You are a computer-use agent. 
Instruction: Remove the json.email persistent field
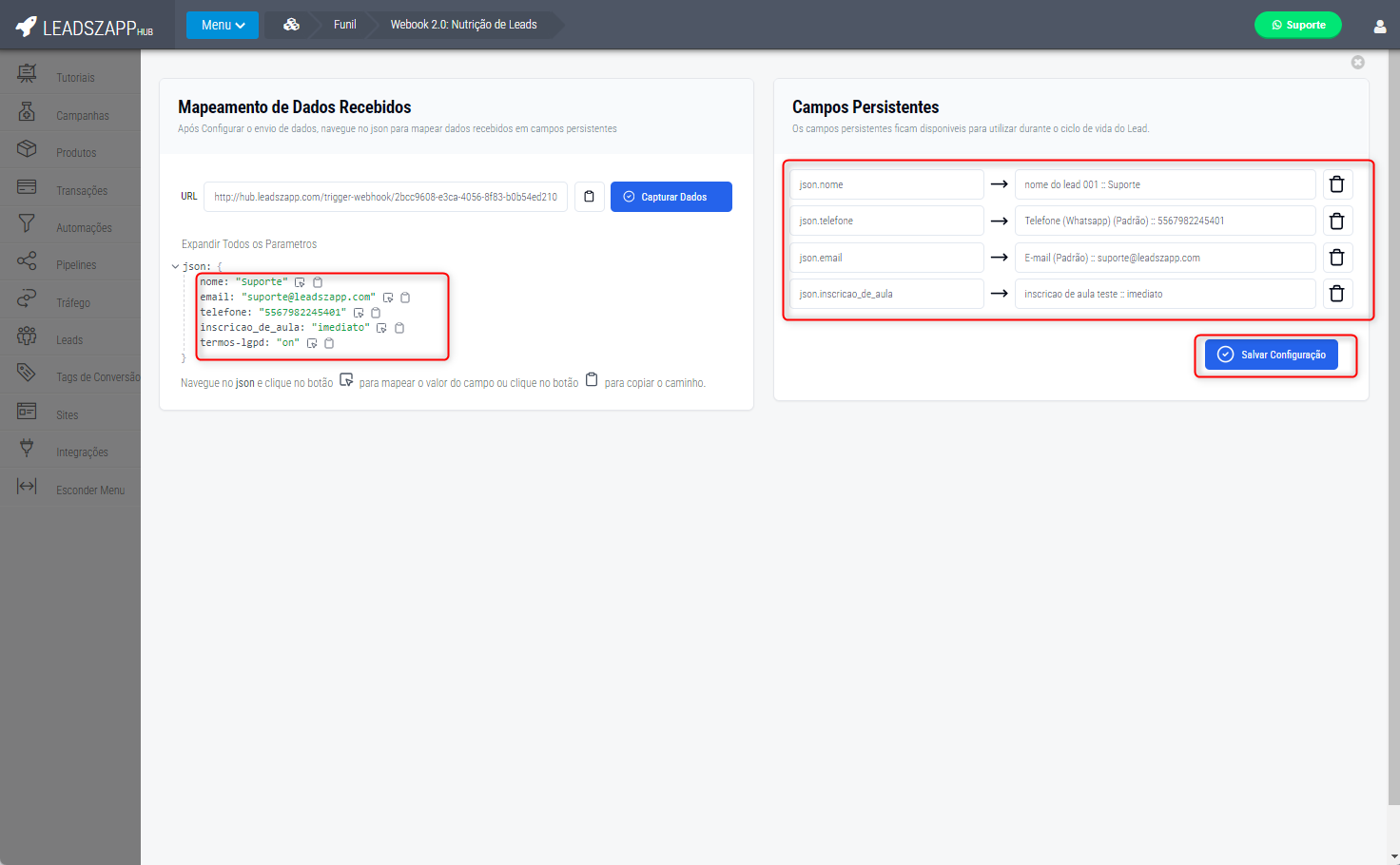tap(1336, 258)
